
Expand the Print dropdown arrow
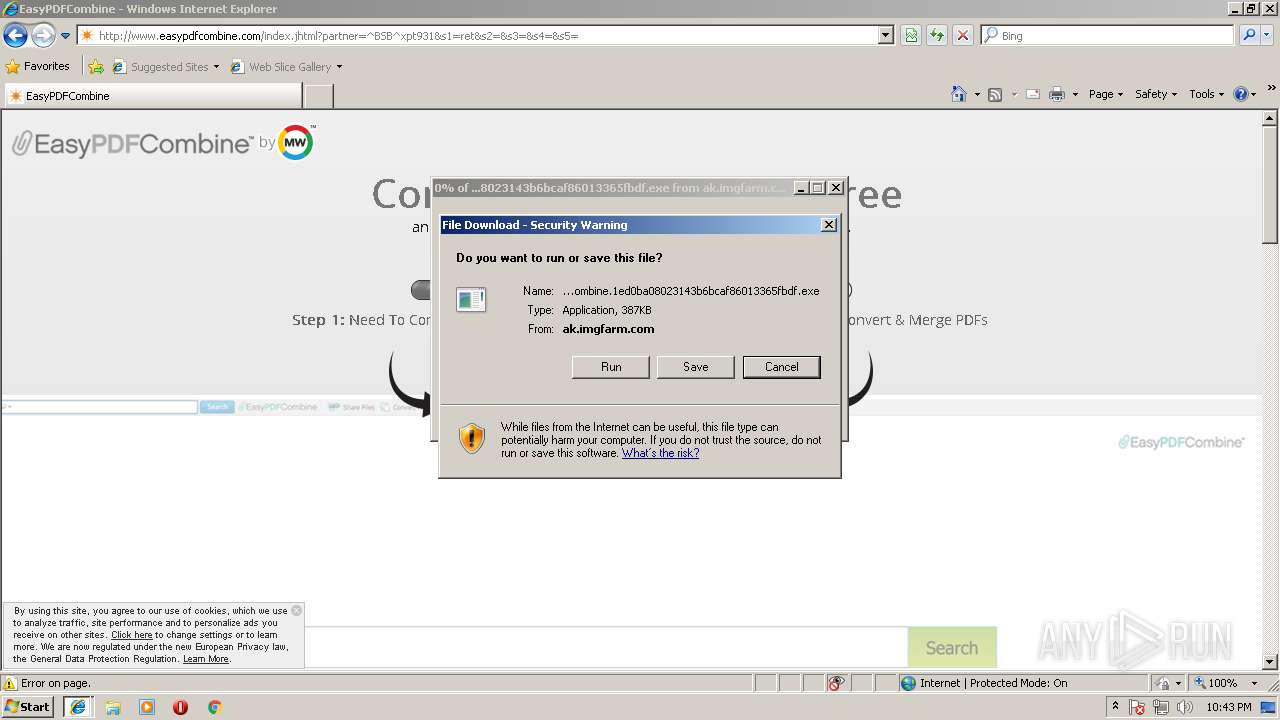(1075, 94)
